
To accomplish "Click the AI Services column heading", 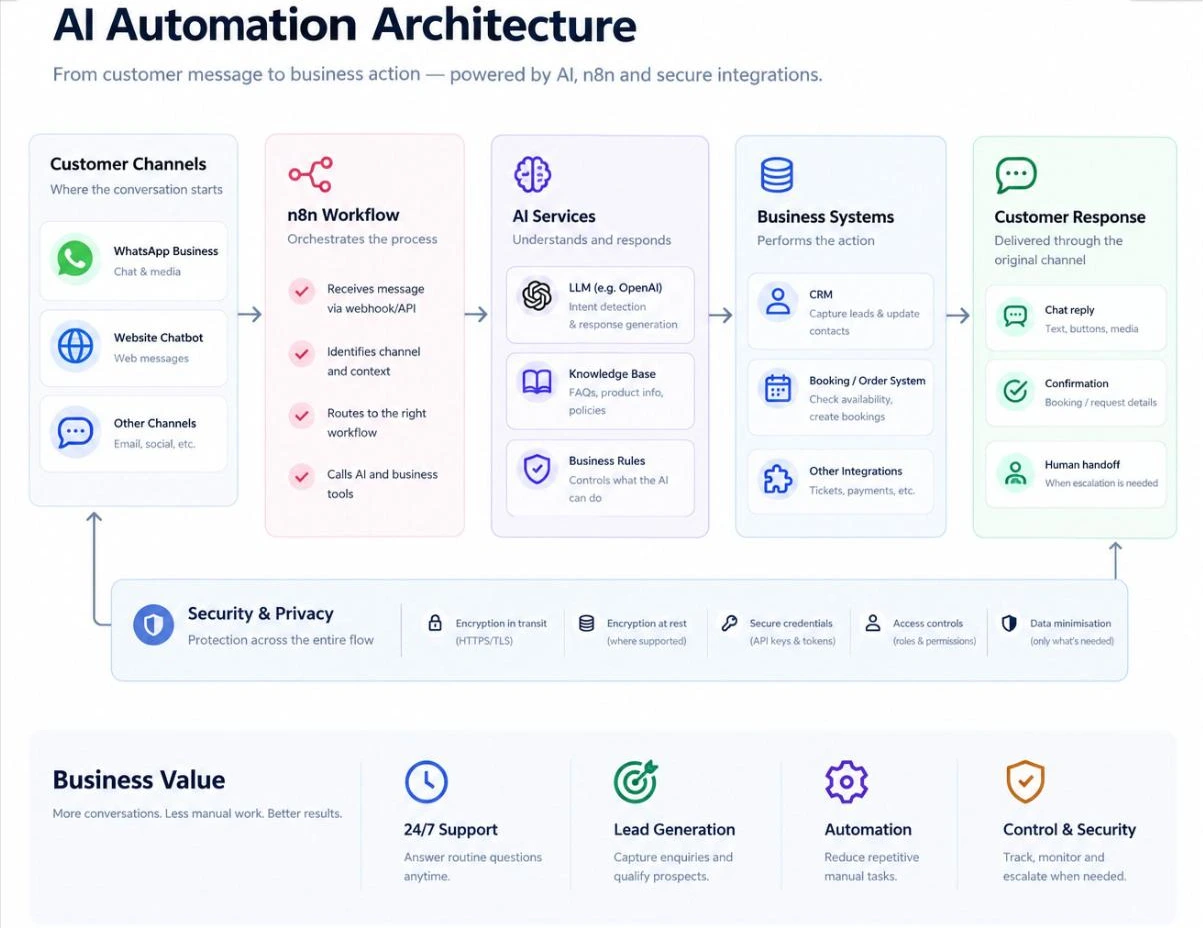I will (553, 216).
